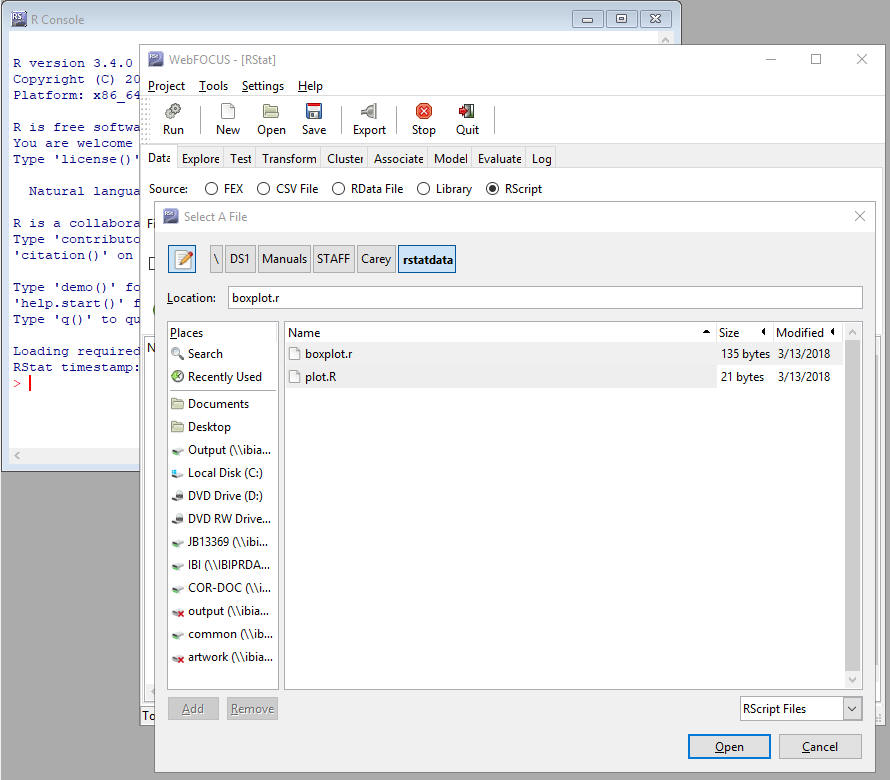Screen dimensions: 890x780
Task: Click the Run toolbar icon
Action: 173,111
